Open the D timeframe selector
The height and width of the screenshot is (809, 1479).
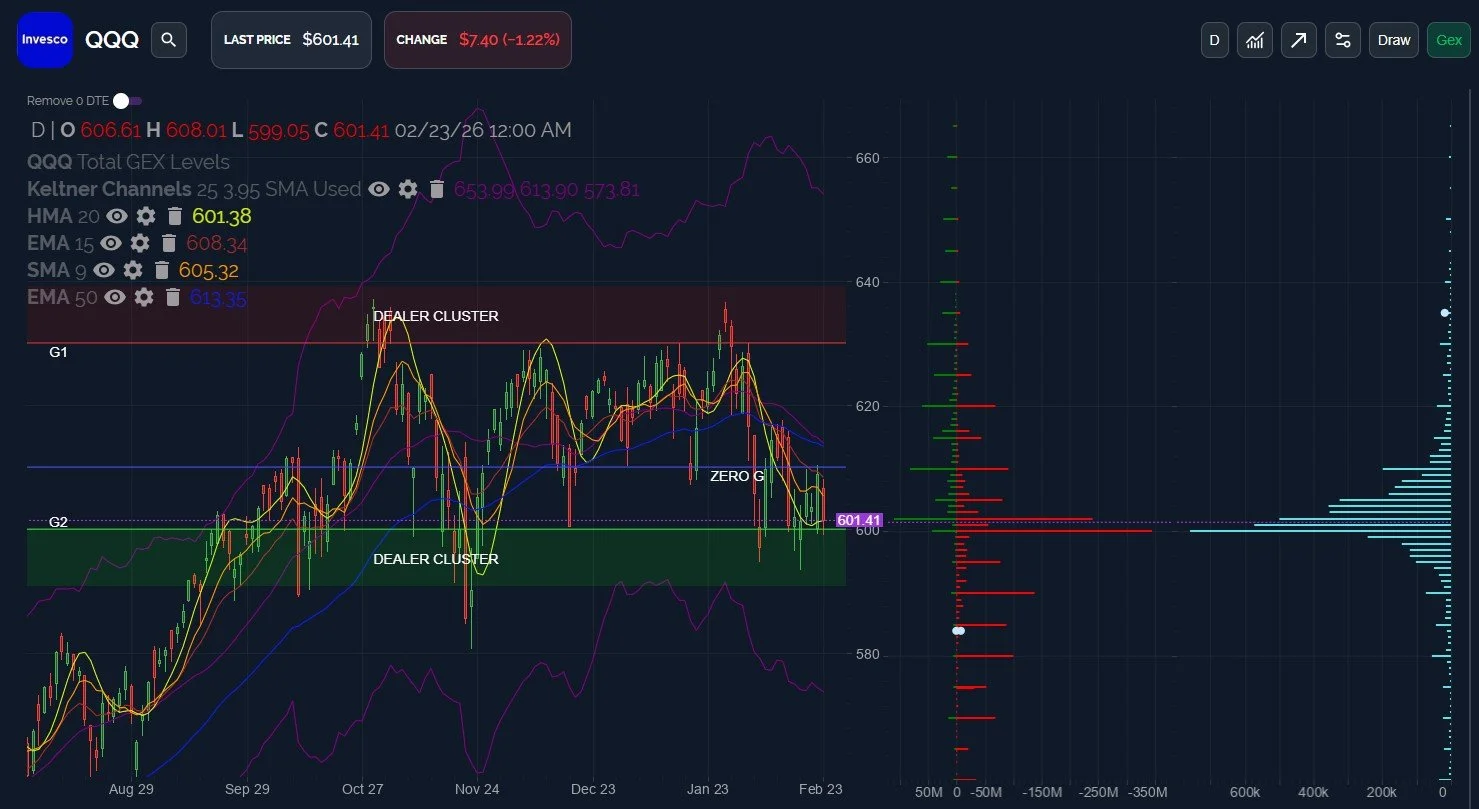1214,40
